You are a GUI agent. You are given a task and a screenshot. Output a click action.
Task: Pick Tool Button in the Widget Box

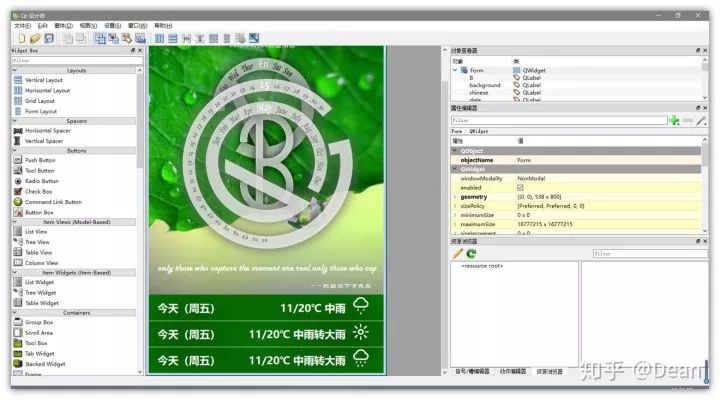[x=39, y=171]
